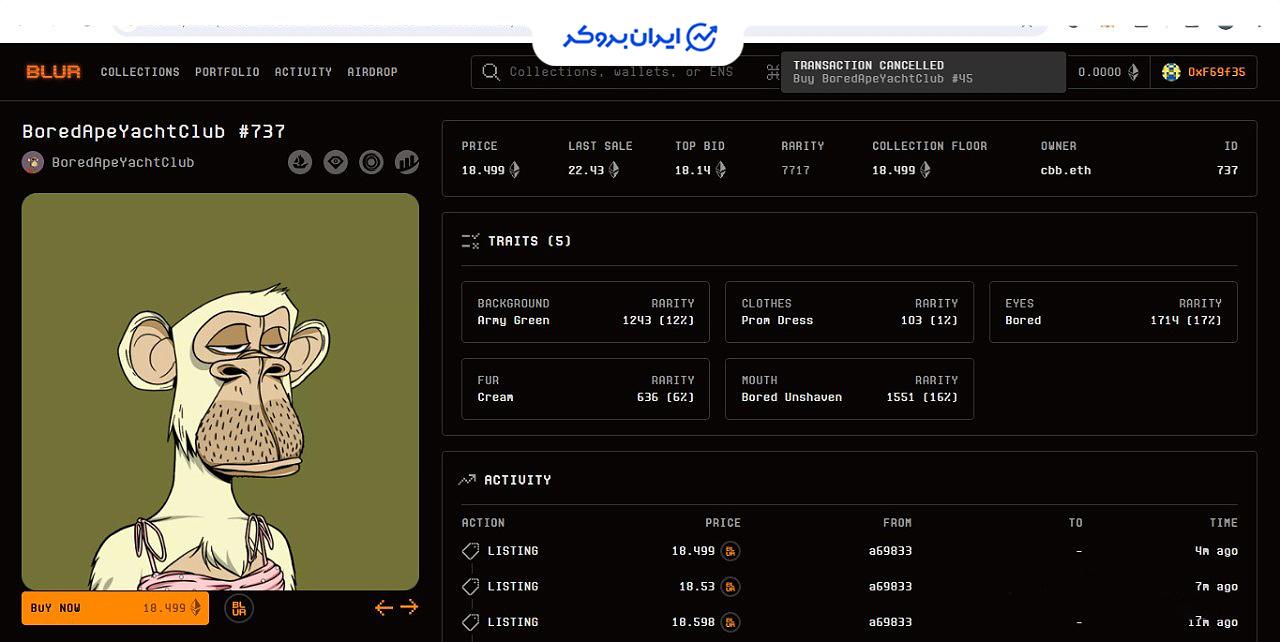Click the listing tag icon for 18.598

tap(470, 622)
